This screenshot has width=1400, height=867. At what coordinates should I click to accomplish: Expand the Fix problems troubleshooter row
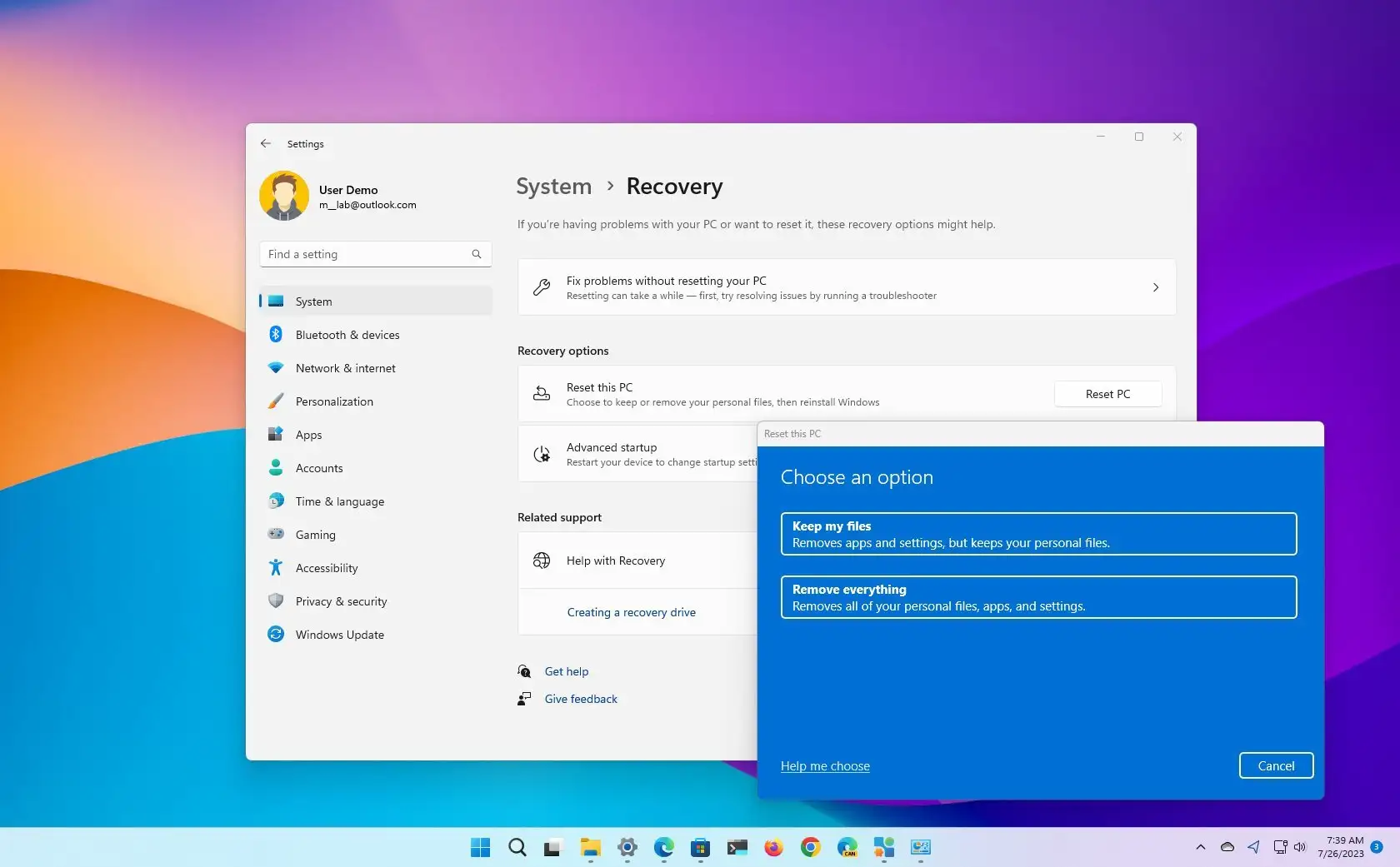coord(1155,287)
